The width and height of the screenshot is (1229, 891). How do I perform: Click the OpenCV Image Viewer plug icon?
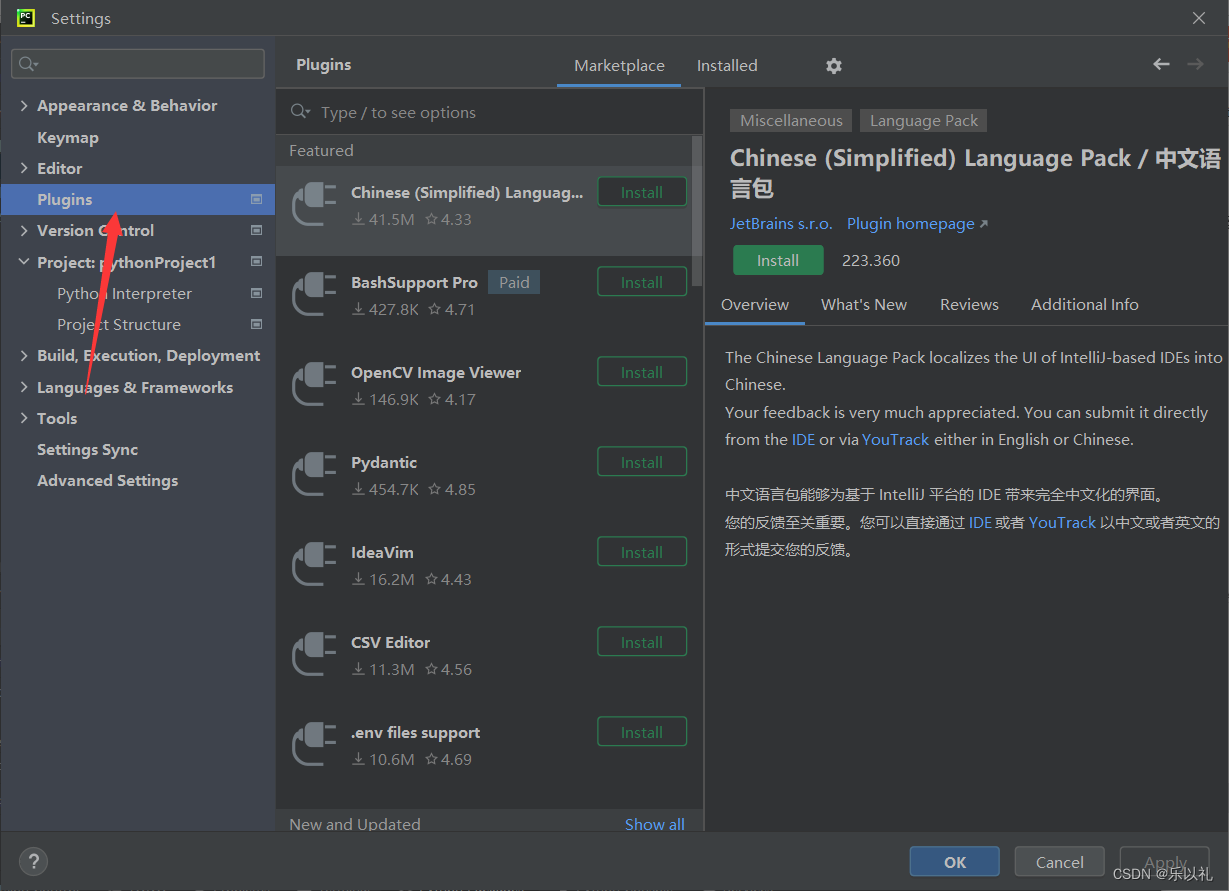click(314, 384)
